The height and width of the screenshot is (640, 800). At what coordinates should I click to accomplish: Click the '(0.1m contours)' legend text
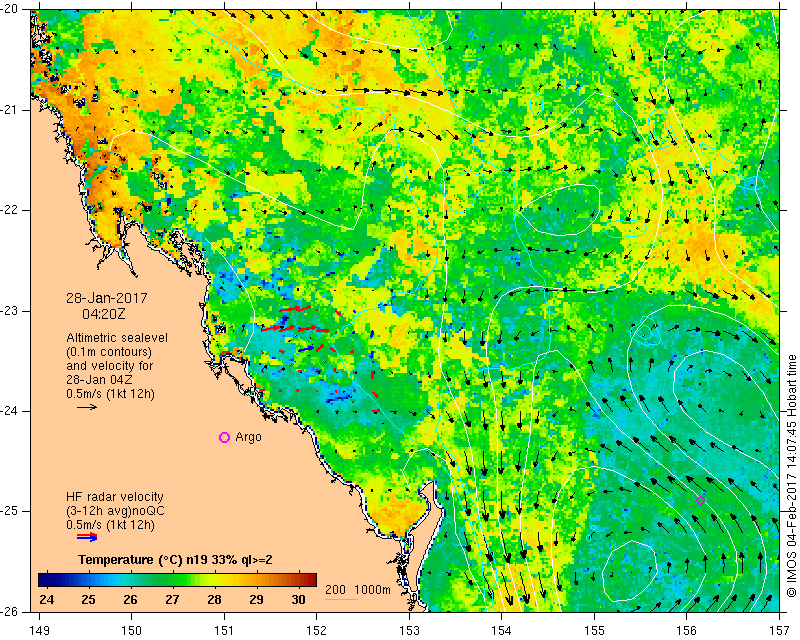(x=109, y=352)
